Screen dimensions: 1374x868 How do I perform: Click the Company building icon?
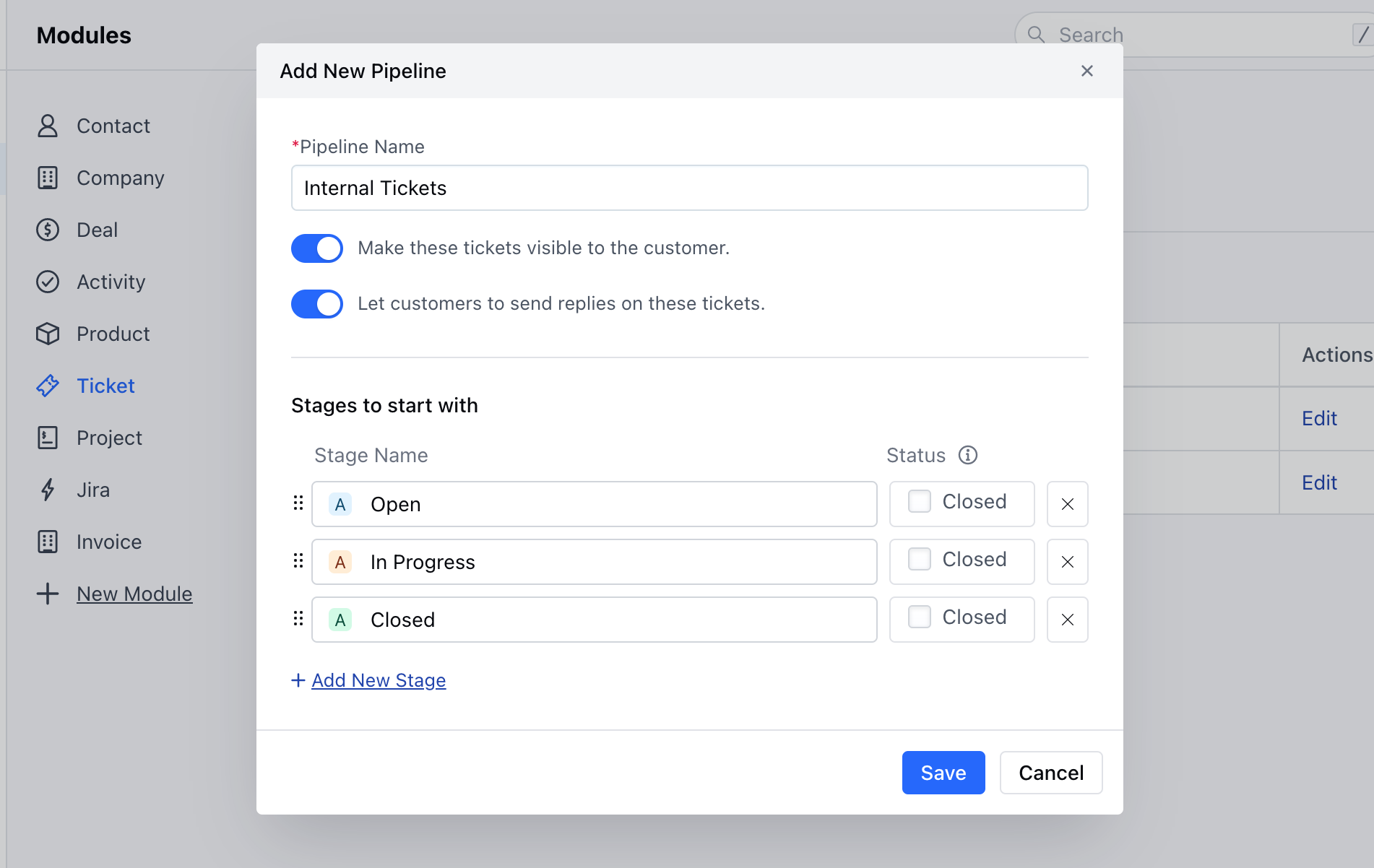[48, 178]
